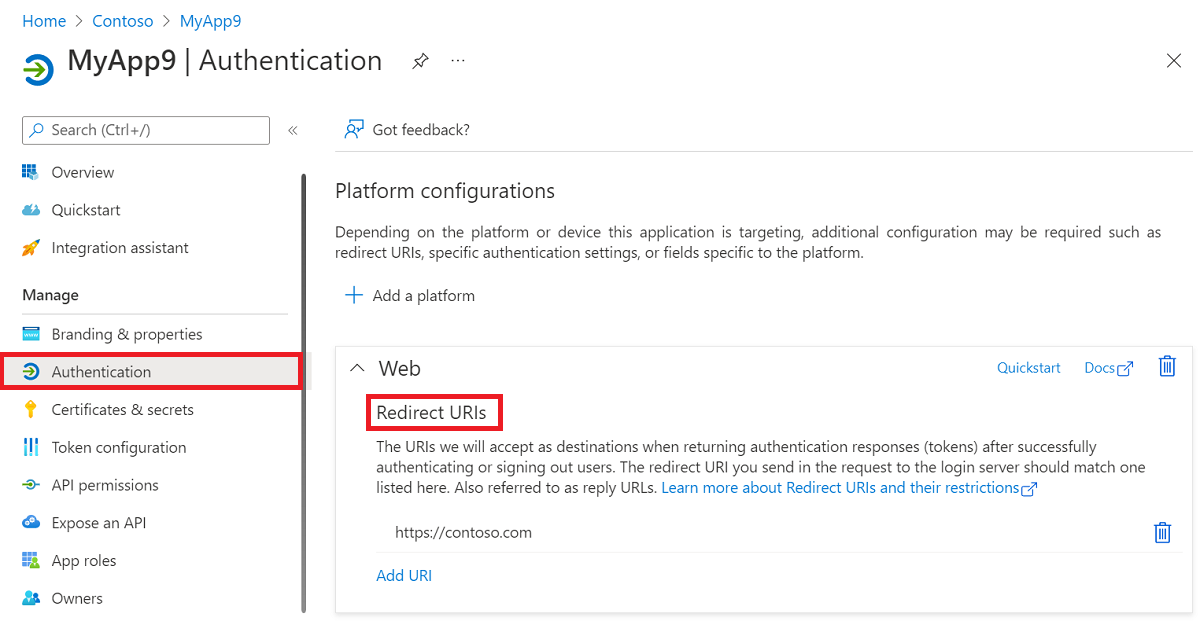Pin the Authentication page
Image resolution: width=1200 pixels, height=621 pixels.
[419, 60]
